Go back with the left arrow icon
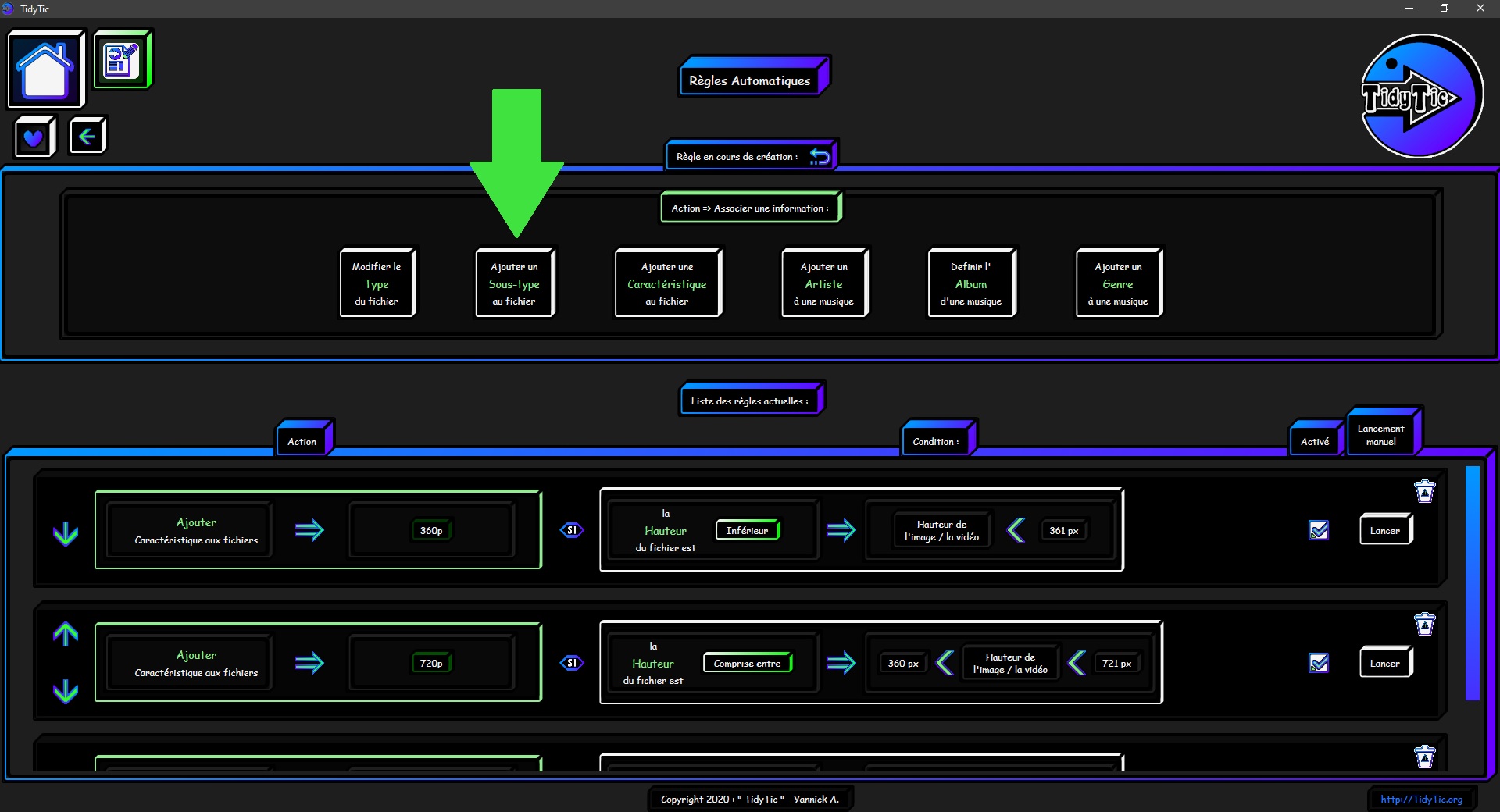The image size is (1500, 812). tap(87, 137)
